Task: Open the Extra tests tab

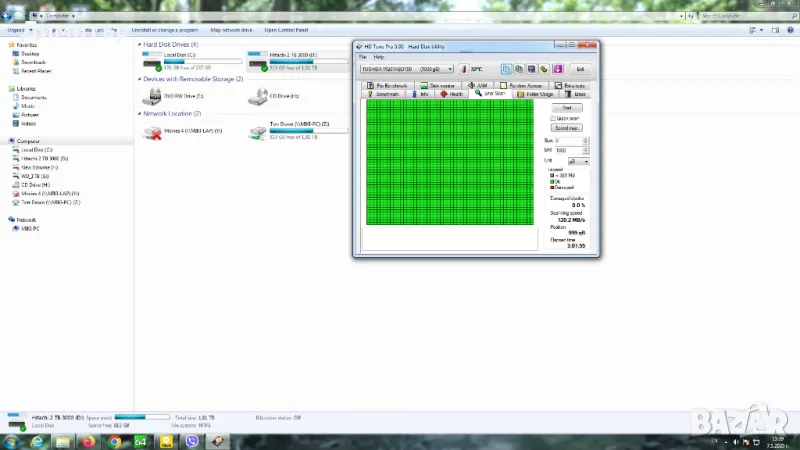Action: click(x=570, y=85)
